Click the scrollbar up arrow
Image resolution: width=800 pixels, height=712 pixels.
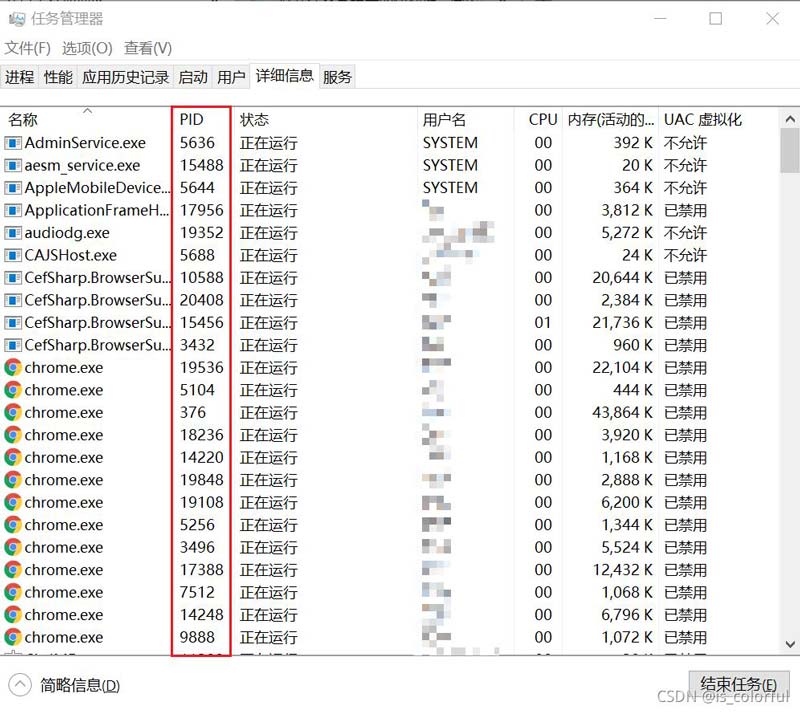pyautogui.click(x=790, y=119)
